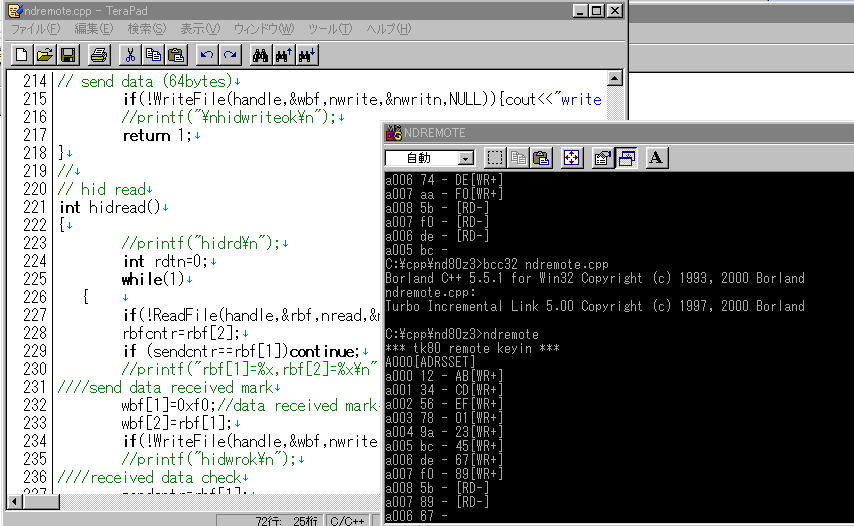Paste clipboard using TeraPad paste icon
This screenshot has width=854, height=526.
176,55
